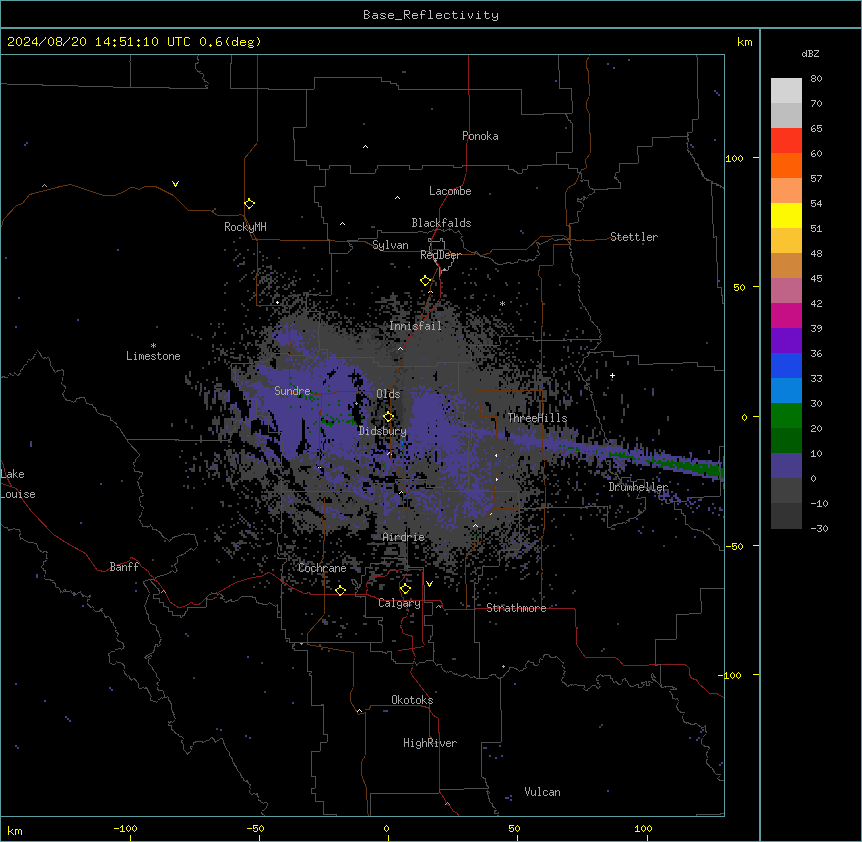Viewport: 862px width, 842px height.
Task: Select the green 20-30 dBZ legend swatch
Action: click(x=786, y=416)
